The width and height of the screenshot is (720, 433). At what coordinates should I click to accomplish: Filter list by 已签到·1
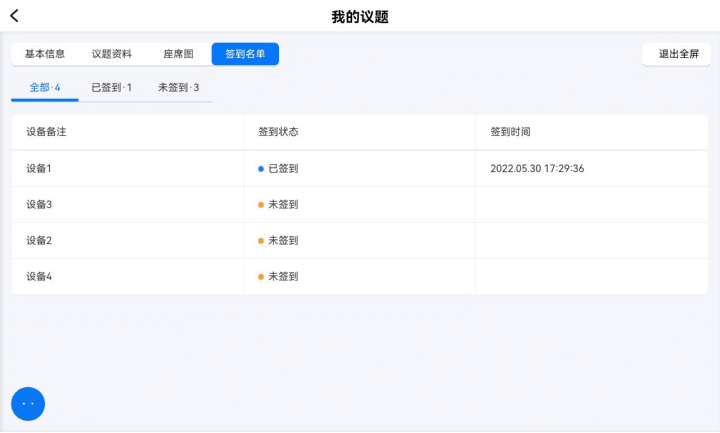click(x=112, y=88)
